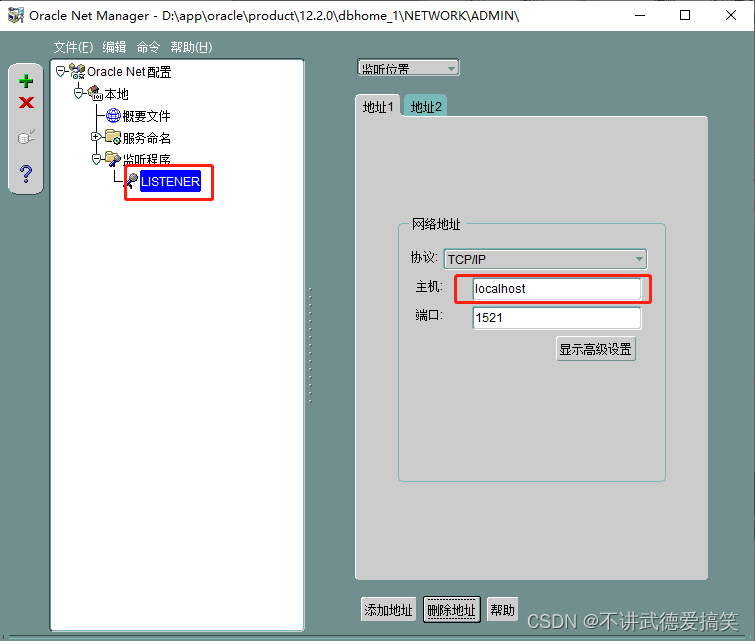Expand the 服务命名 tree node
The width and height of the screenshot is (755, 641).
pyautogui.click(x=96, y=137)
